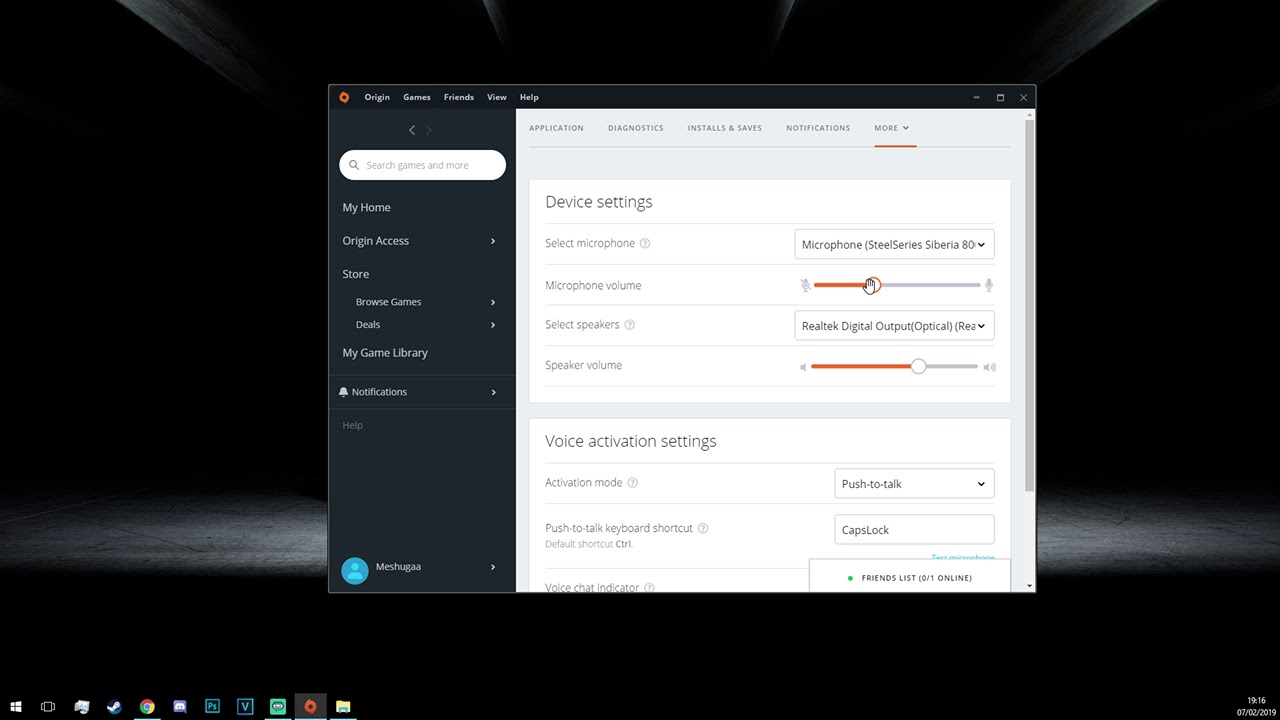Click the Notifications bell icon in the sidebar

344,392
